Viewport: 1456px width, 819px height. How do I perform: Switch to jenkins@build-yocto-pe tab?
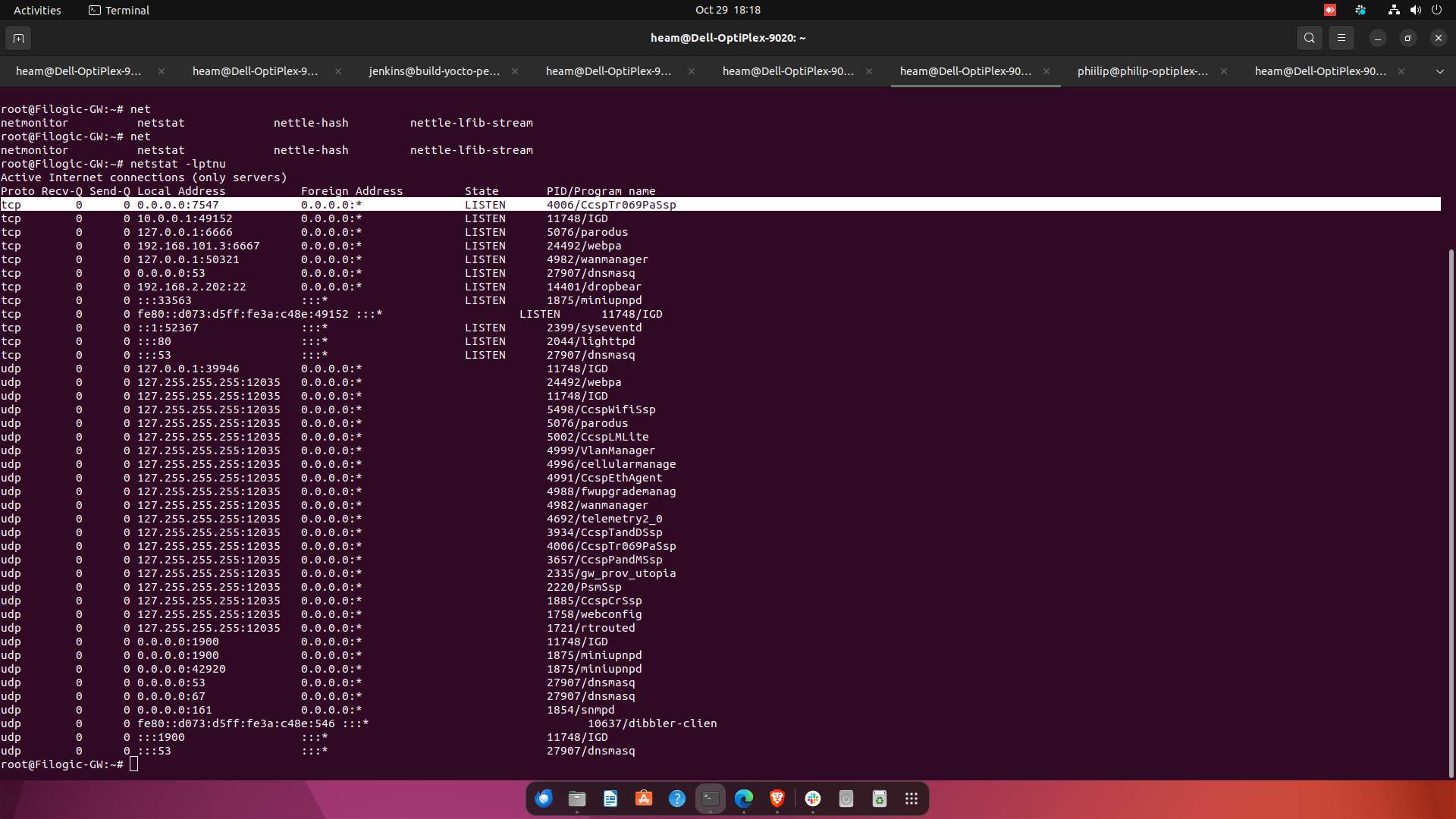434,71
